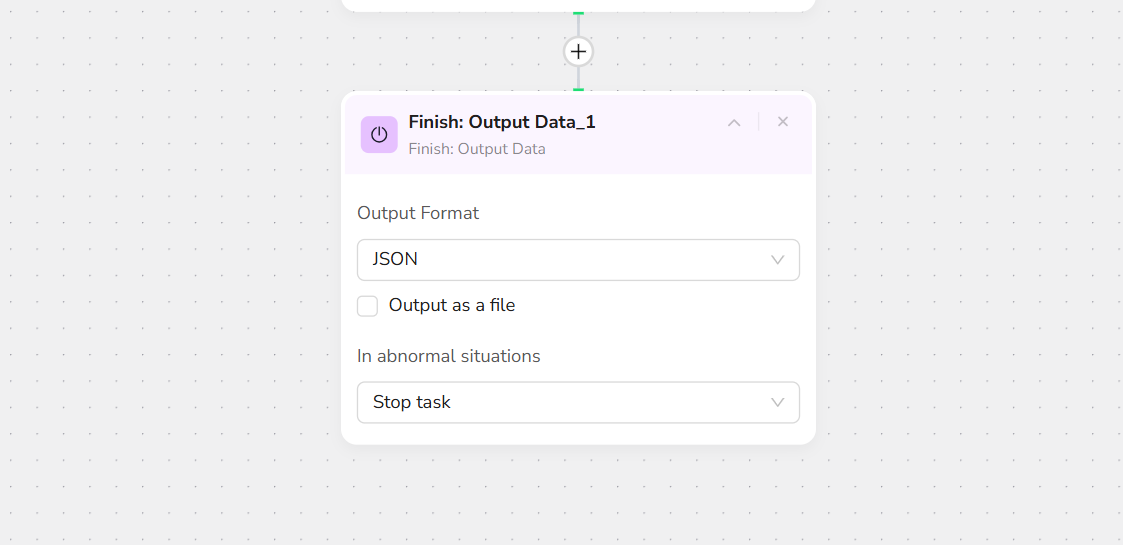Click the "Output as a file" label text
The width and height of the screenshot is (1123, 545).
point(451,306)
